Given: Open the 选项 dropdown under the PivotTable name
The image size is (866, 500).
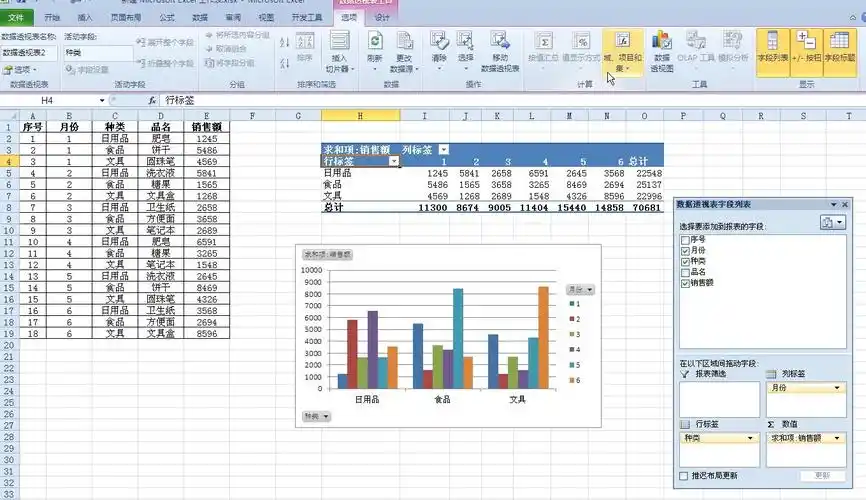Looking at the screenshot, I should coord(20,70).
